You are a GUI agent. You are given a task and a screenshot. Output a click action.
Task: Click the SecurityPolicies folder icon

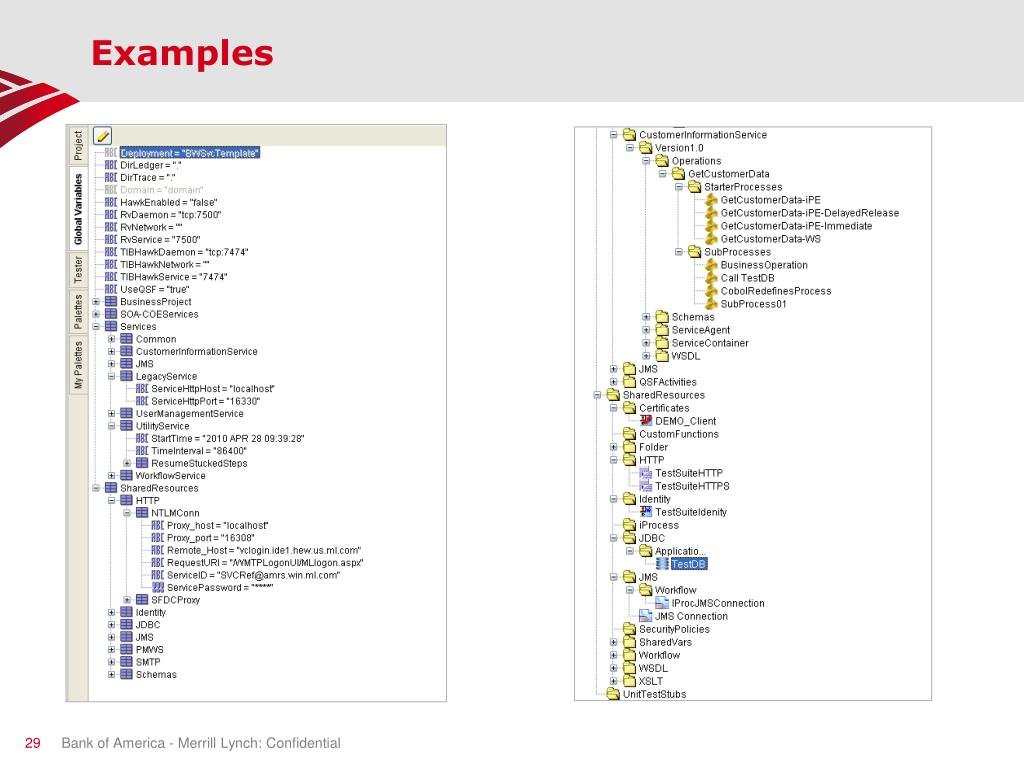(x=630, y=629)
